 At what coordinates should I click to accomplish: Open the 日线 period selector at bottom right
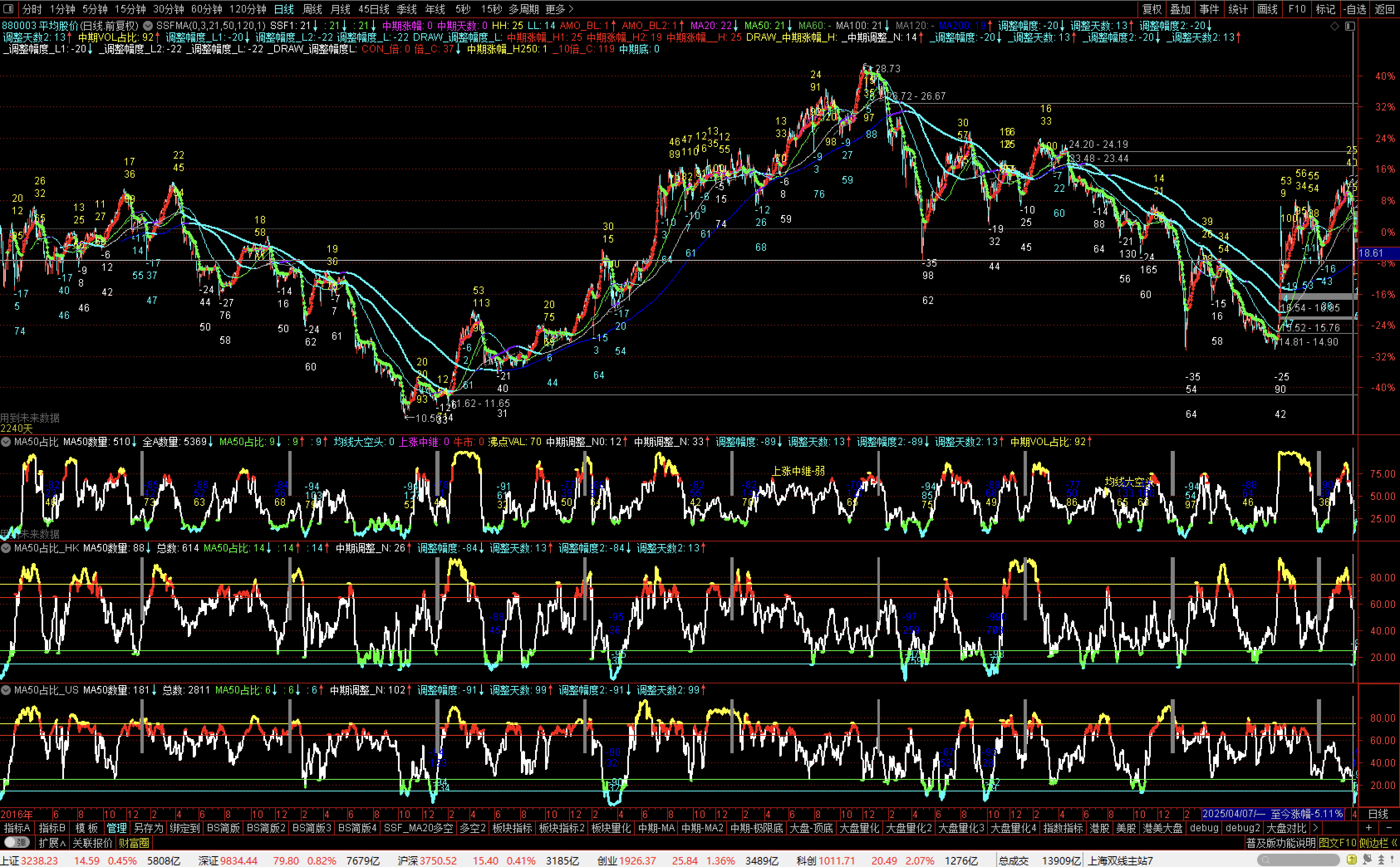click(x=1378, y=814)
